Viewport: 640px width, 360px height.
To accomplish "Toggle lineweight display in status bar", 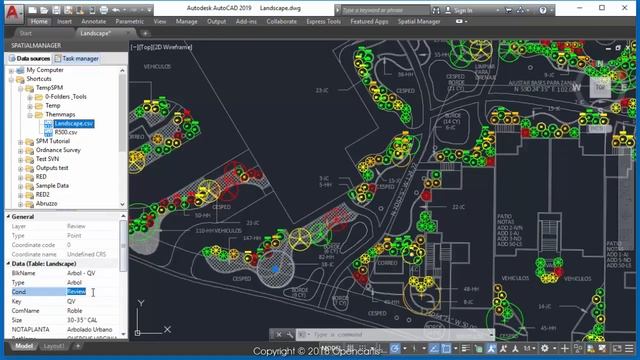I will [466, 349].
